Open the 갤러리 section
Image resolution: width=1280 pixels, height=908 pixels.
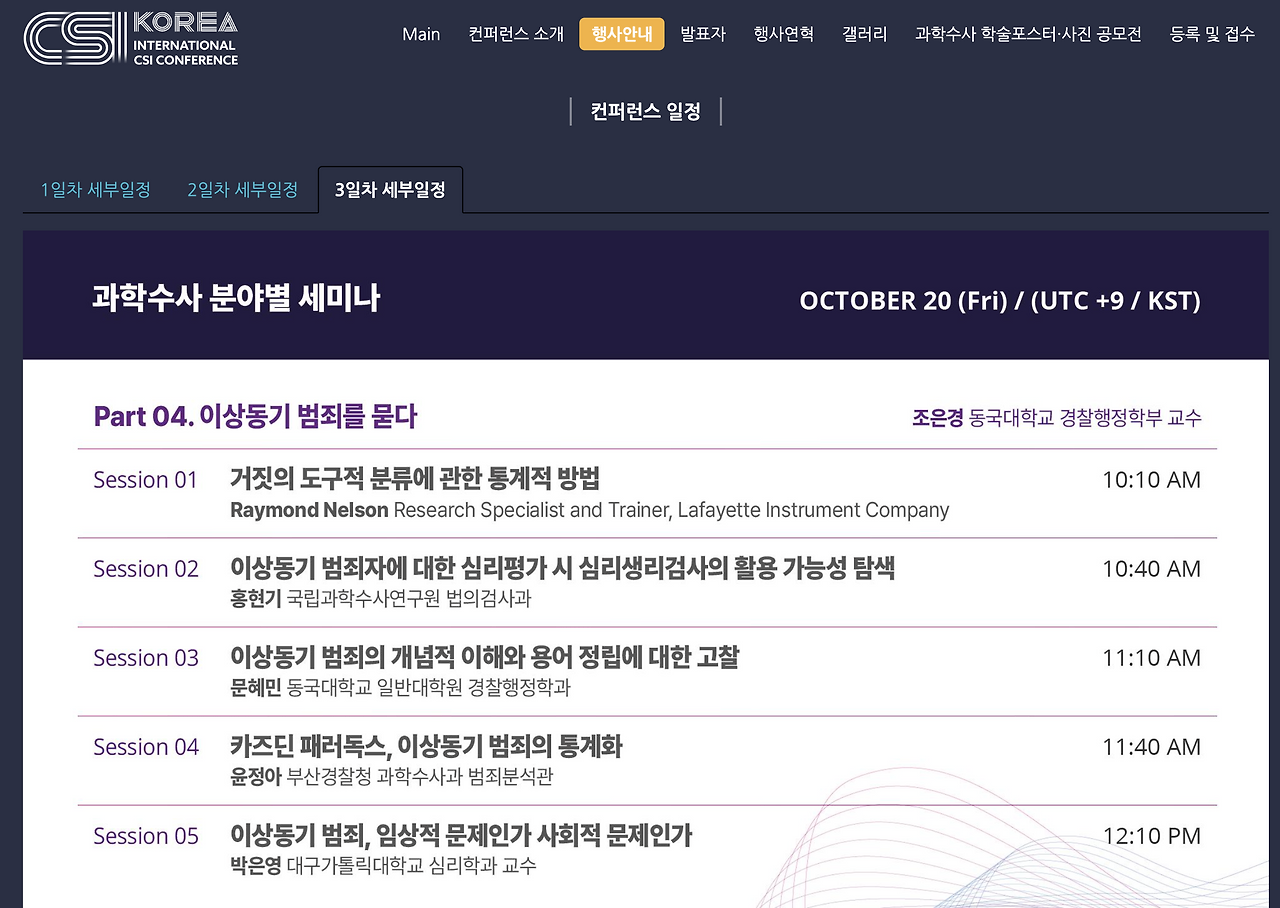point(864,33)
